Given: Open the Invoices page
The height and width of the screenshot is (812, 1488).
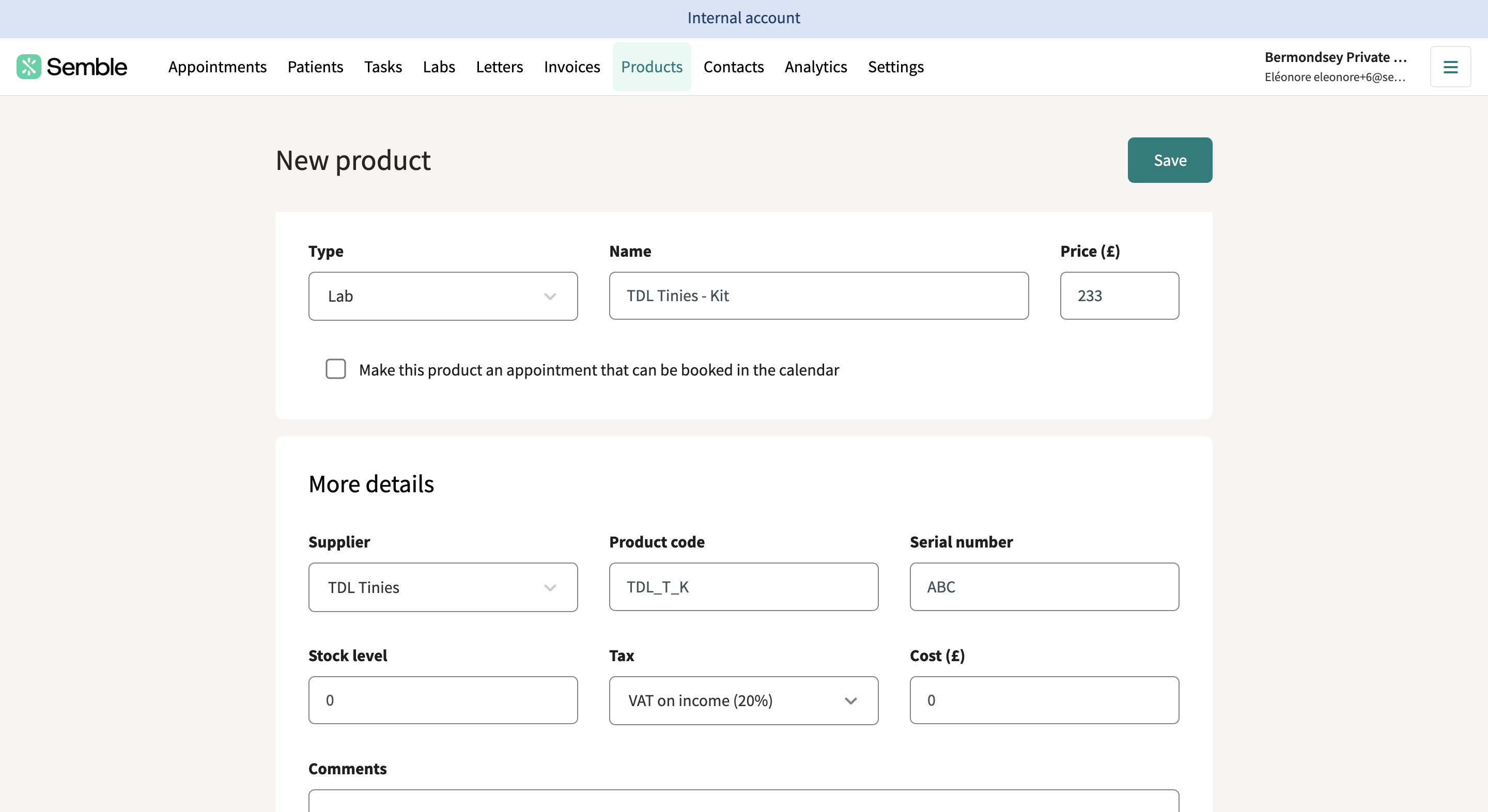Looking at the screenshot, I should (572, 67).
